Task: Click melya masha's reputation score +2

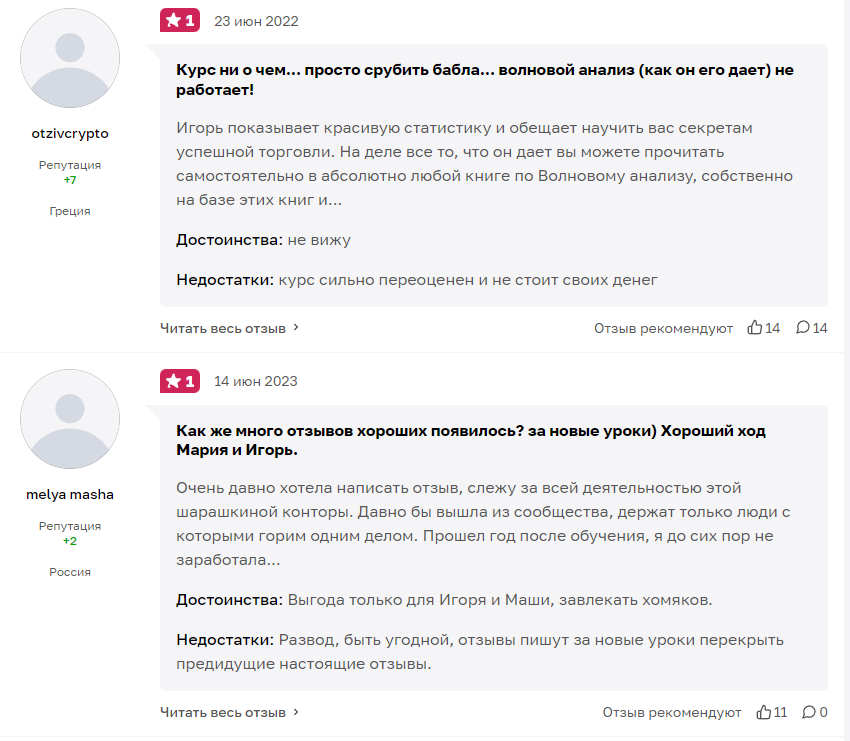Action: pos(70,541)
